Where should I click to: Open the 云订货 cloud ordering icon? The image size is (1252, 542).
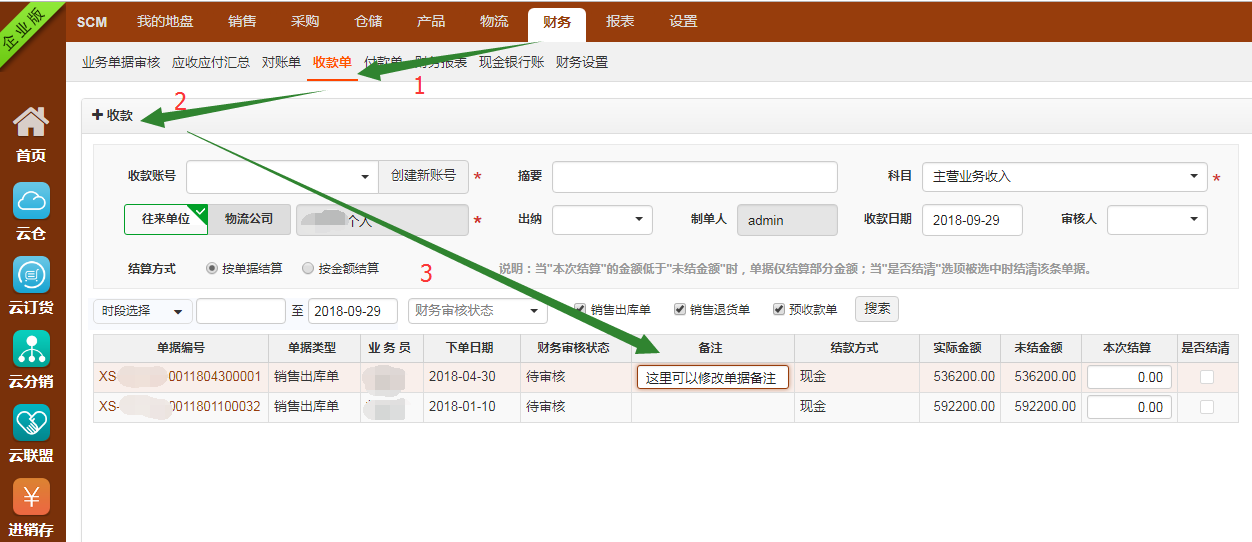pos(31,275)
